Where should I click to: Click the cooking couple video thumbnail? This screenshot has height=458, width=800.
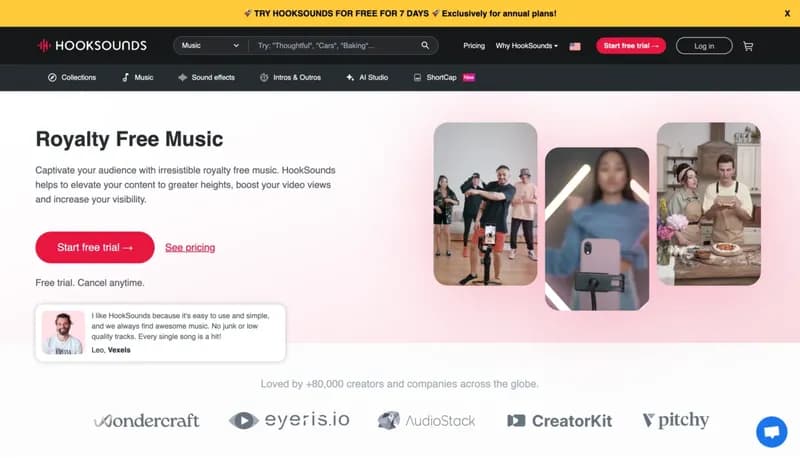point(709,204)
